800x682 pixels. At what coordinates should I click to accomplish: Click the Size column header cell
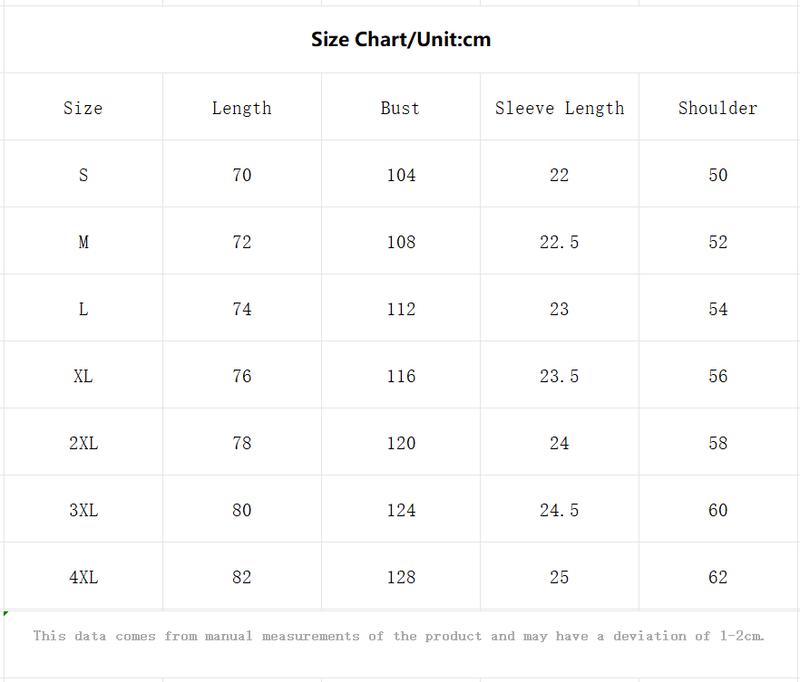[x=83, y=107]
